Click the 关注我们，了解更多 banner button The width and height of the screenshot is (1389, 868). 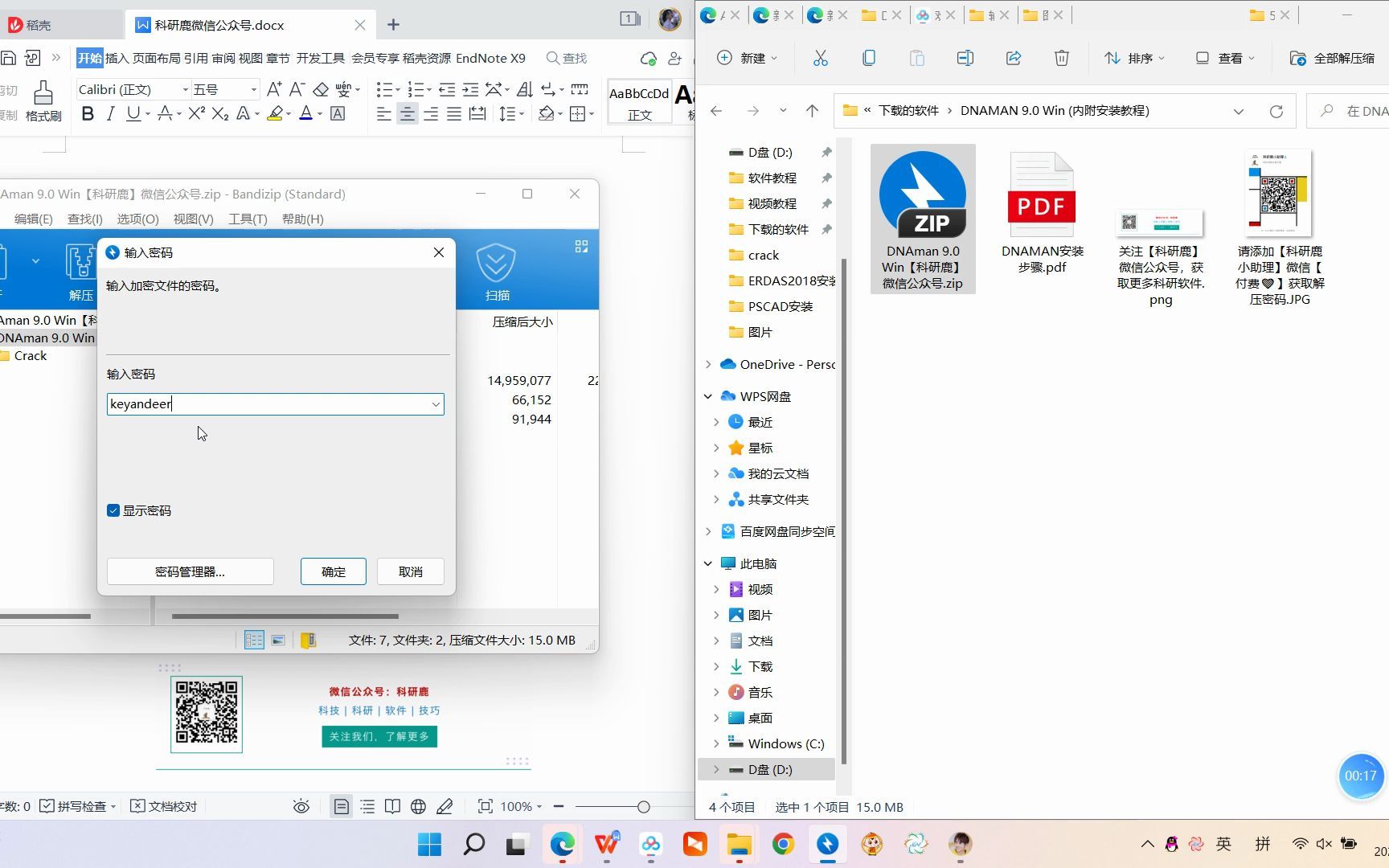[379, 736]
